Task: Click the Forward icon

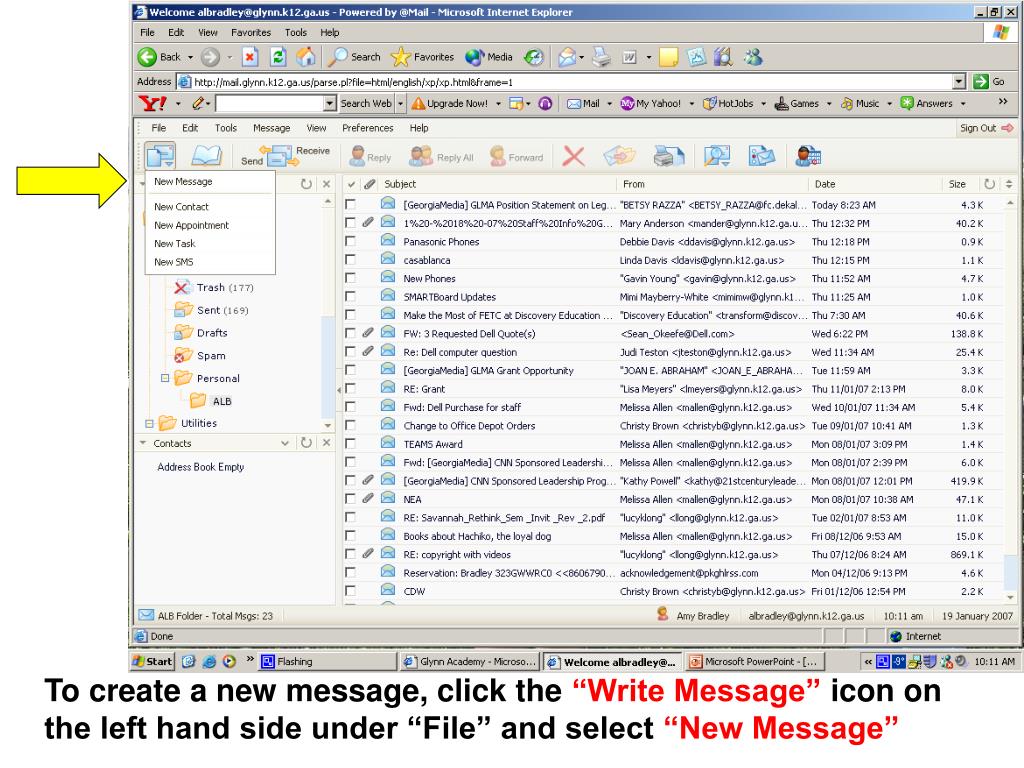Action: (x=517, y=157)
